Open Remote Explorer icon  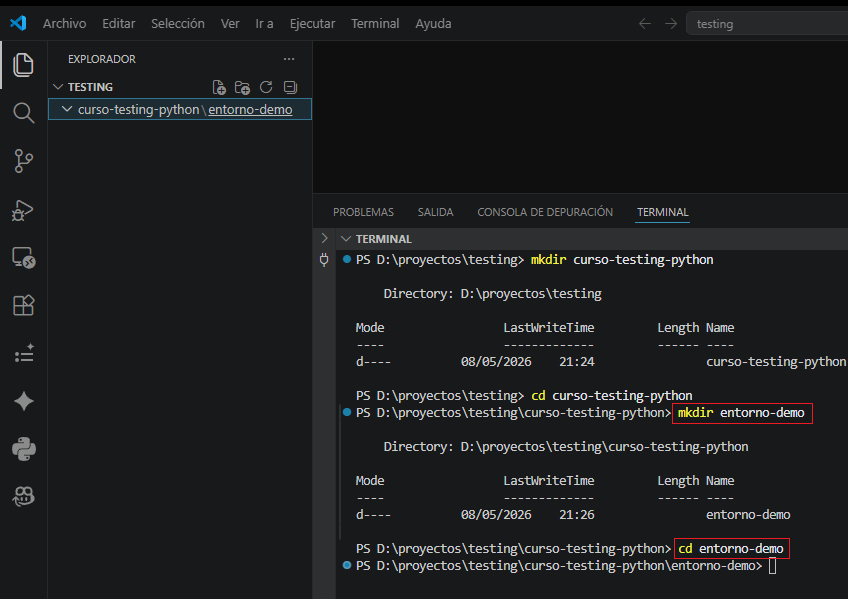click(x=23, y=257)
